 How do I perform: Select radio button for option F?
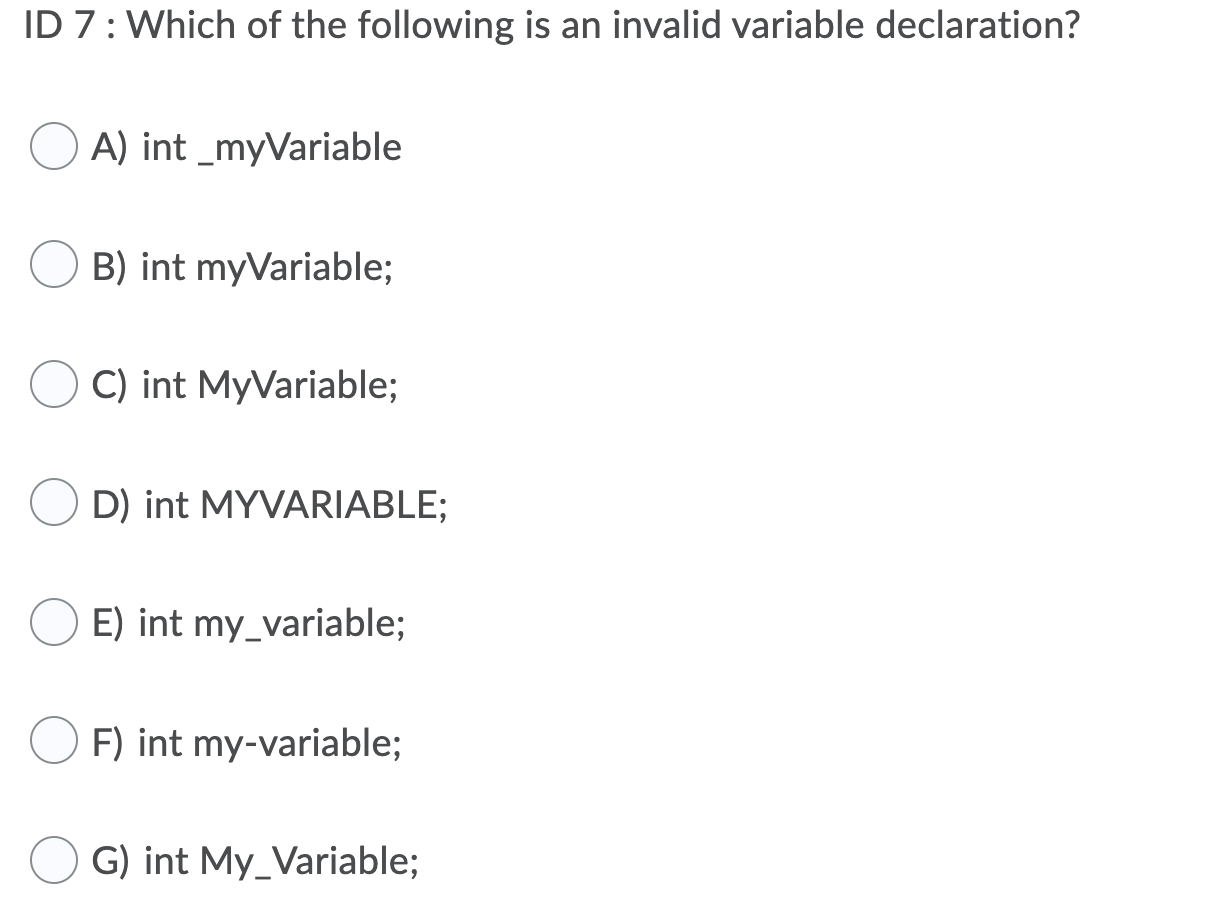click(54, 741)
